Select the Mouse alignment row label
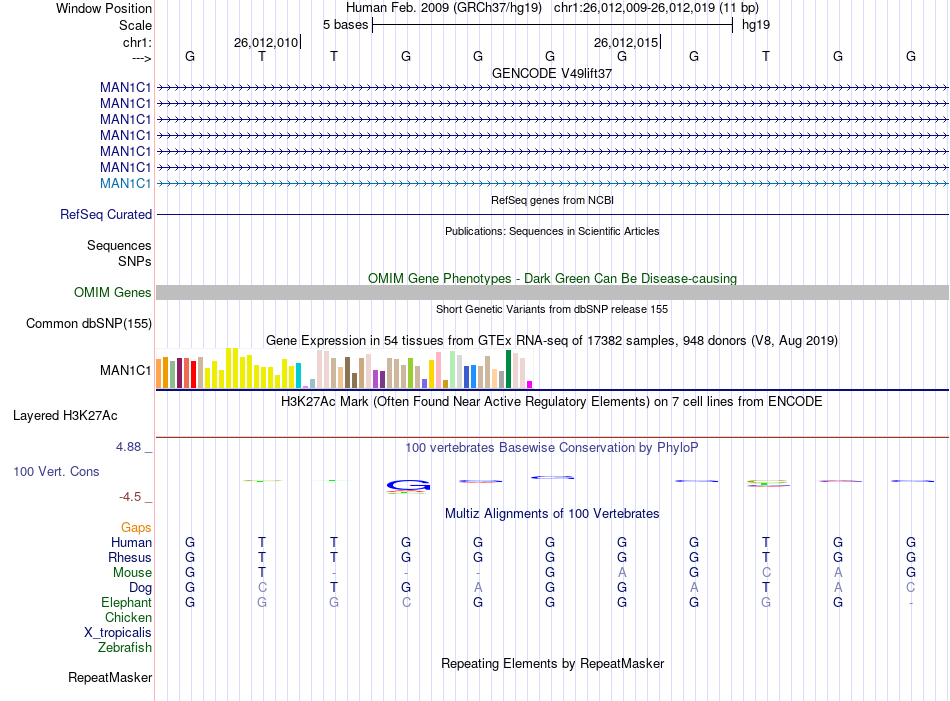 (x=132, y=573)
